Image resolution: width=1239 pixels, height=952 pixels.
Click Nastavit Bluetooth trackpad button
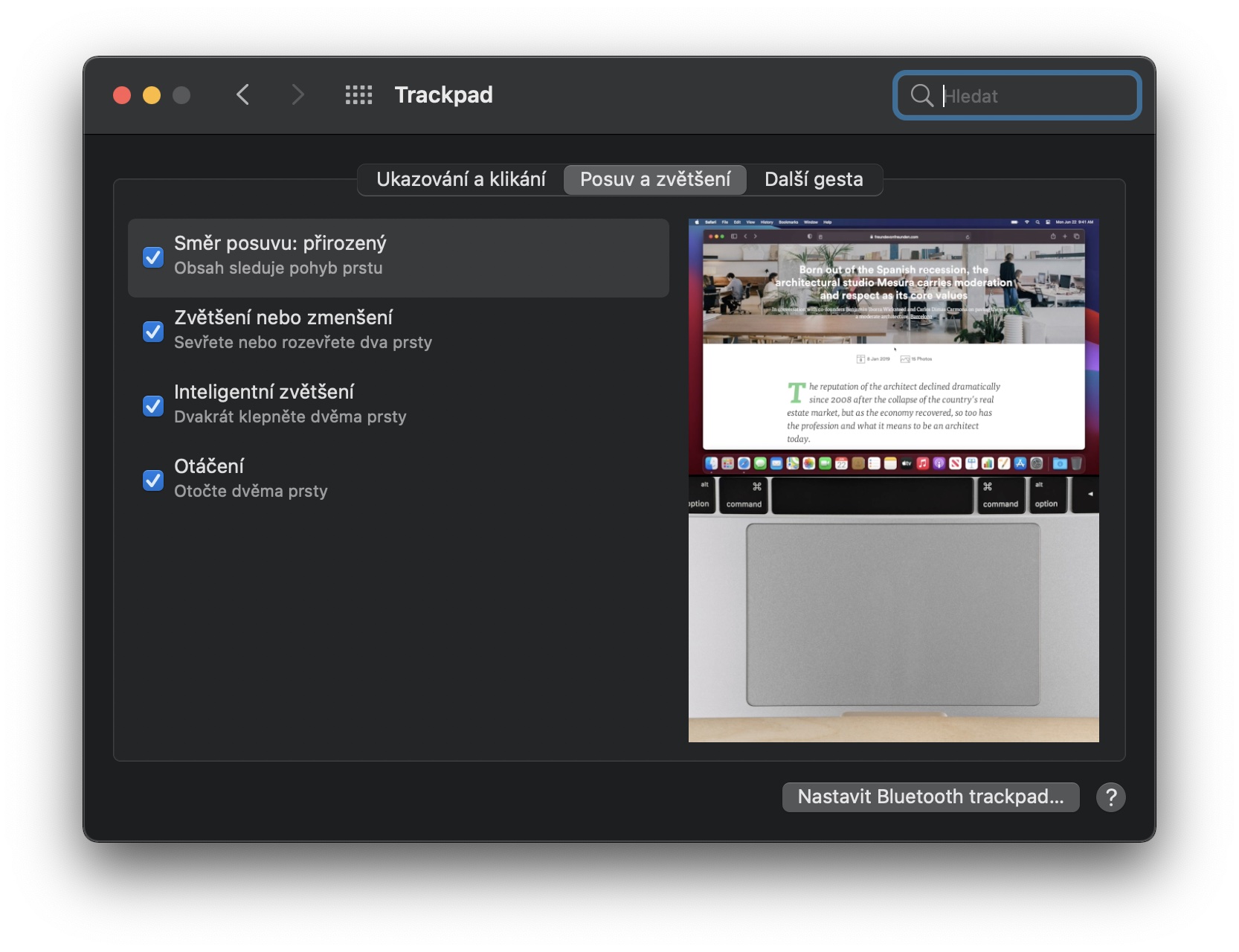click(930, 797)
